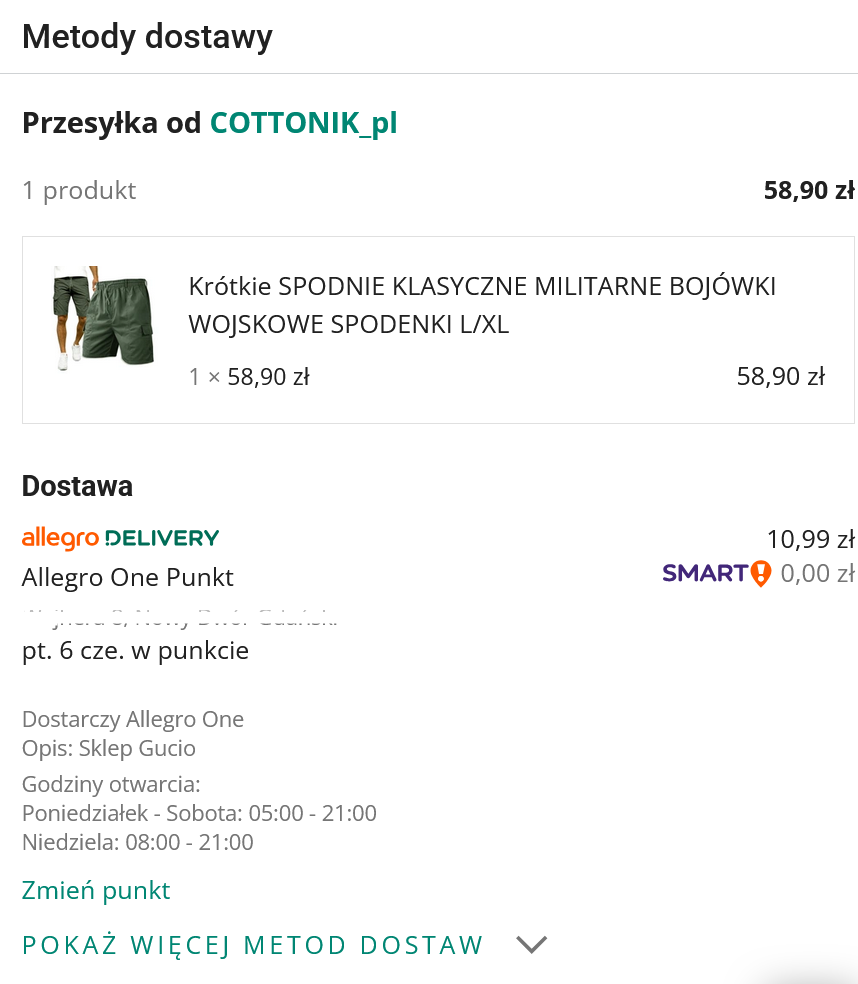Click the Niedziela opening hours line
This screenshot has height=984, width=858.
pos(138,842)
